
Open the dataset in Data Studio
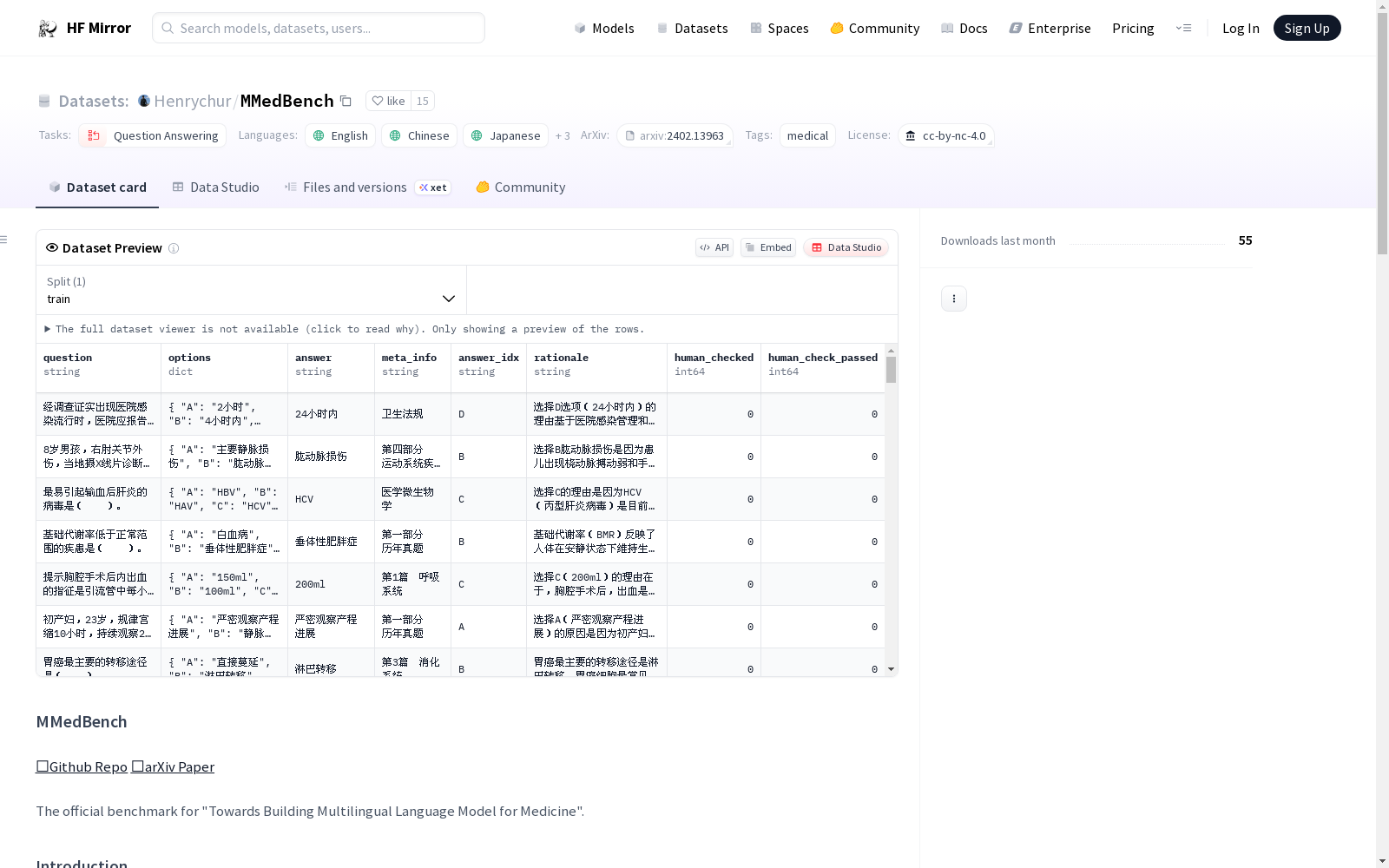[846, 247]
